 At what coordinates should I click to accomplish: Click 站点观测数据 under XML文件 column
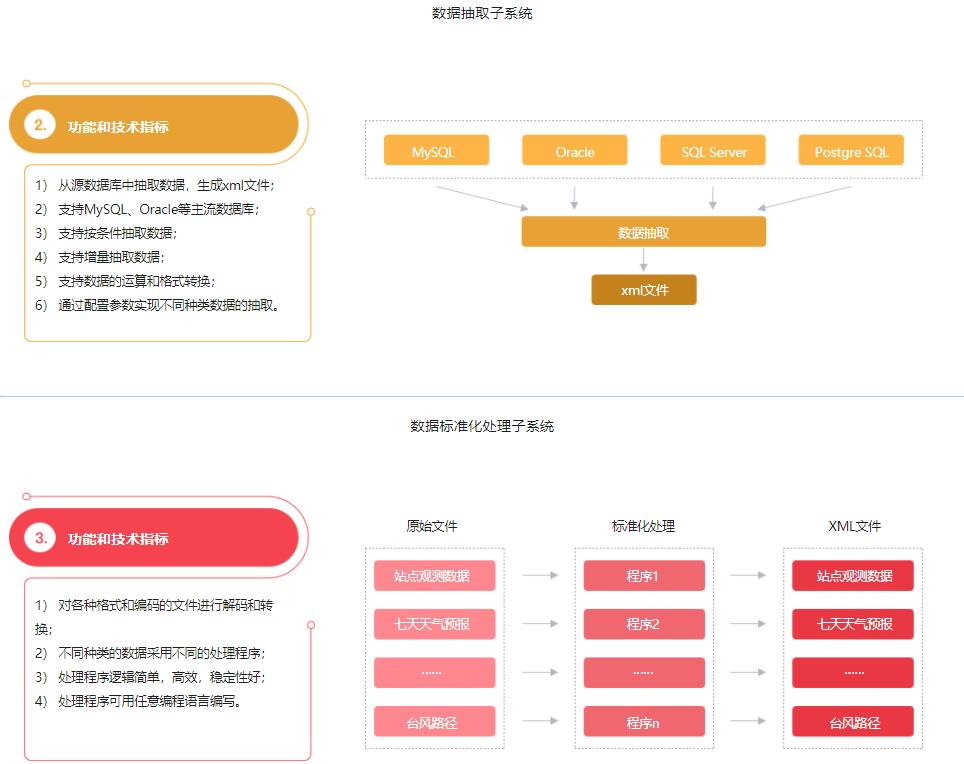[x=853, y=576]
